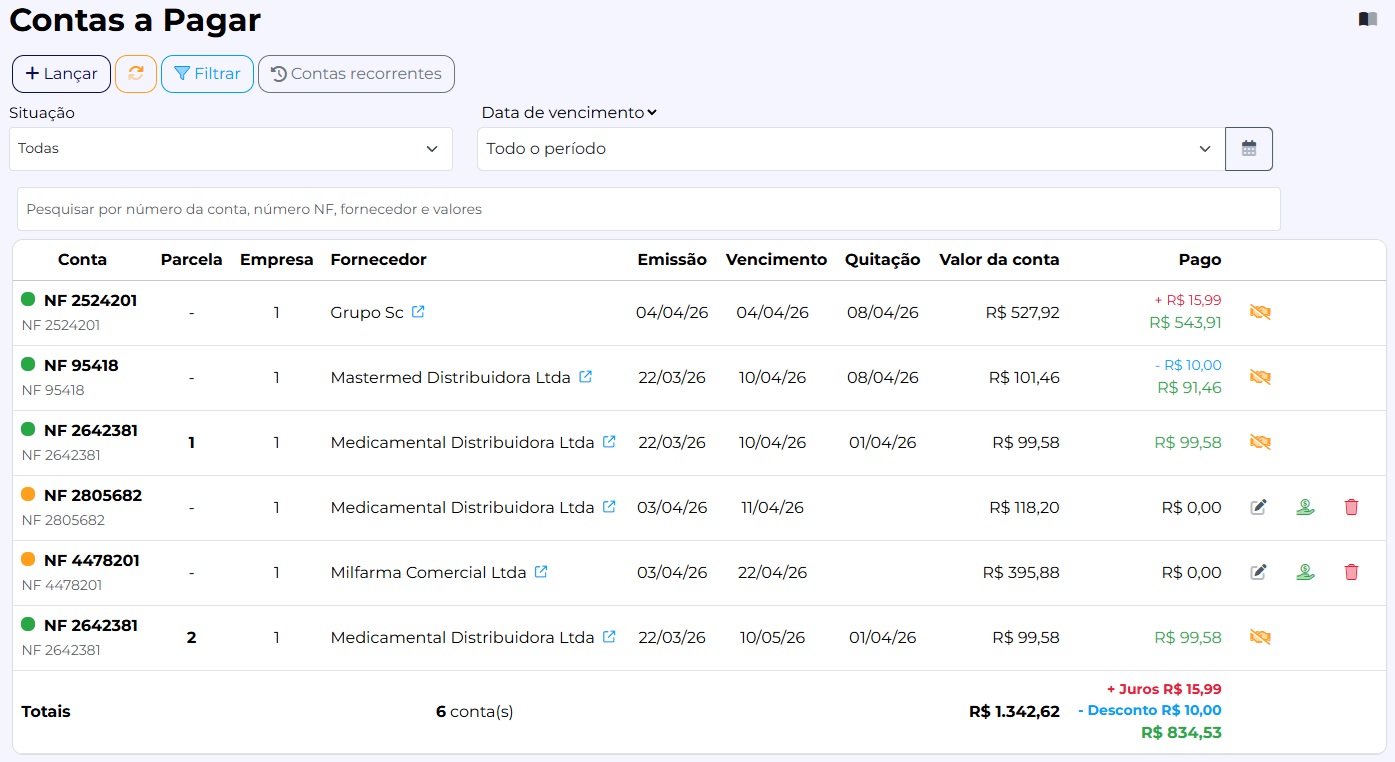The width and height of the screenshot is (1395, 762).
Task: Open Grupo Sc supplier external link
Action: (x=418, y=312)
